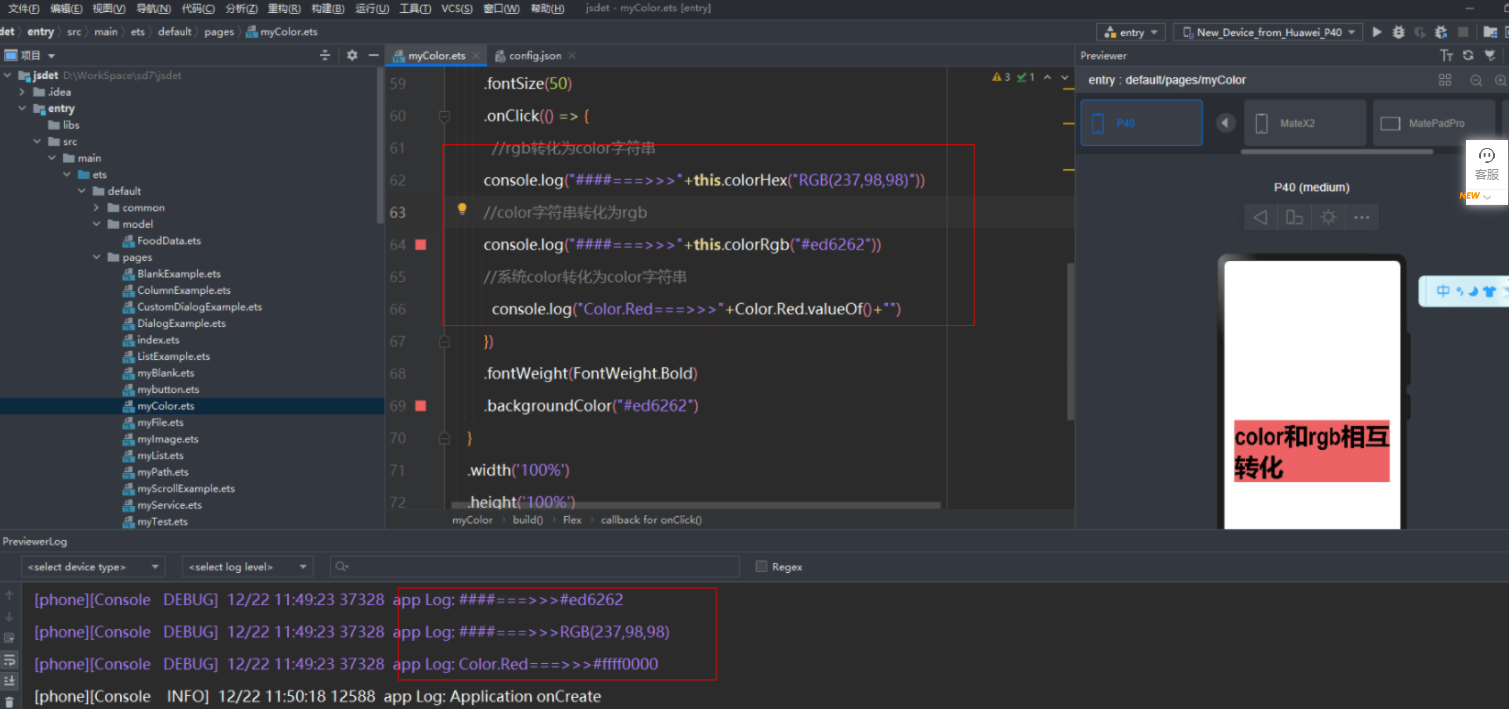Select the MatePadPro preview device
The height and width of the screenshot is (709, 1509).
1434,123
